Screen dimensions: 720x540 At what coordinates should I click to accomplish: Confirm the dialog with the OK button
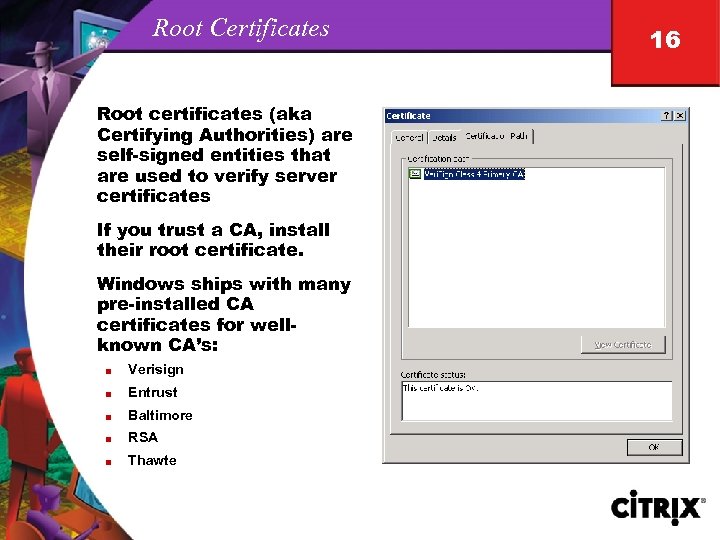654,447
